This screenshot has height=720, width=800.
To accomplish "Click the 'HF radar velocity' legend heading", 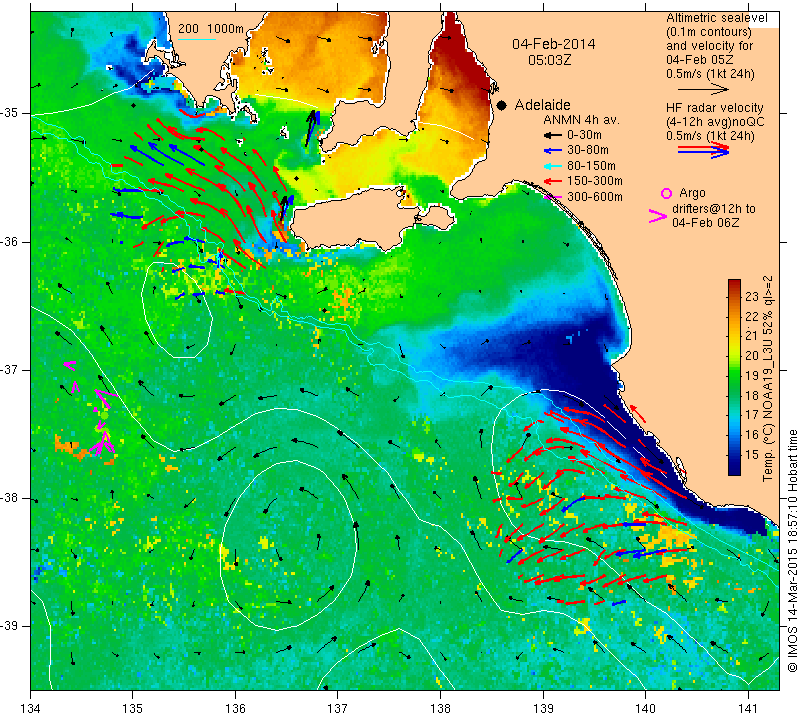I will (x=715, y=108).
